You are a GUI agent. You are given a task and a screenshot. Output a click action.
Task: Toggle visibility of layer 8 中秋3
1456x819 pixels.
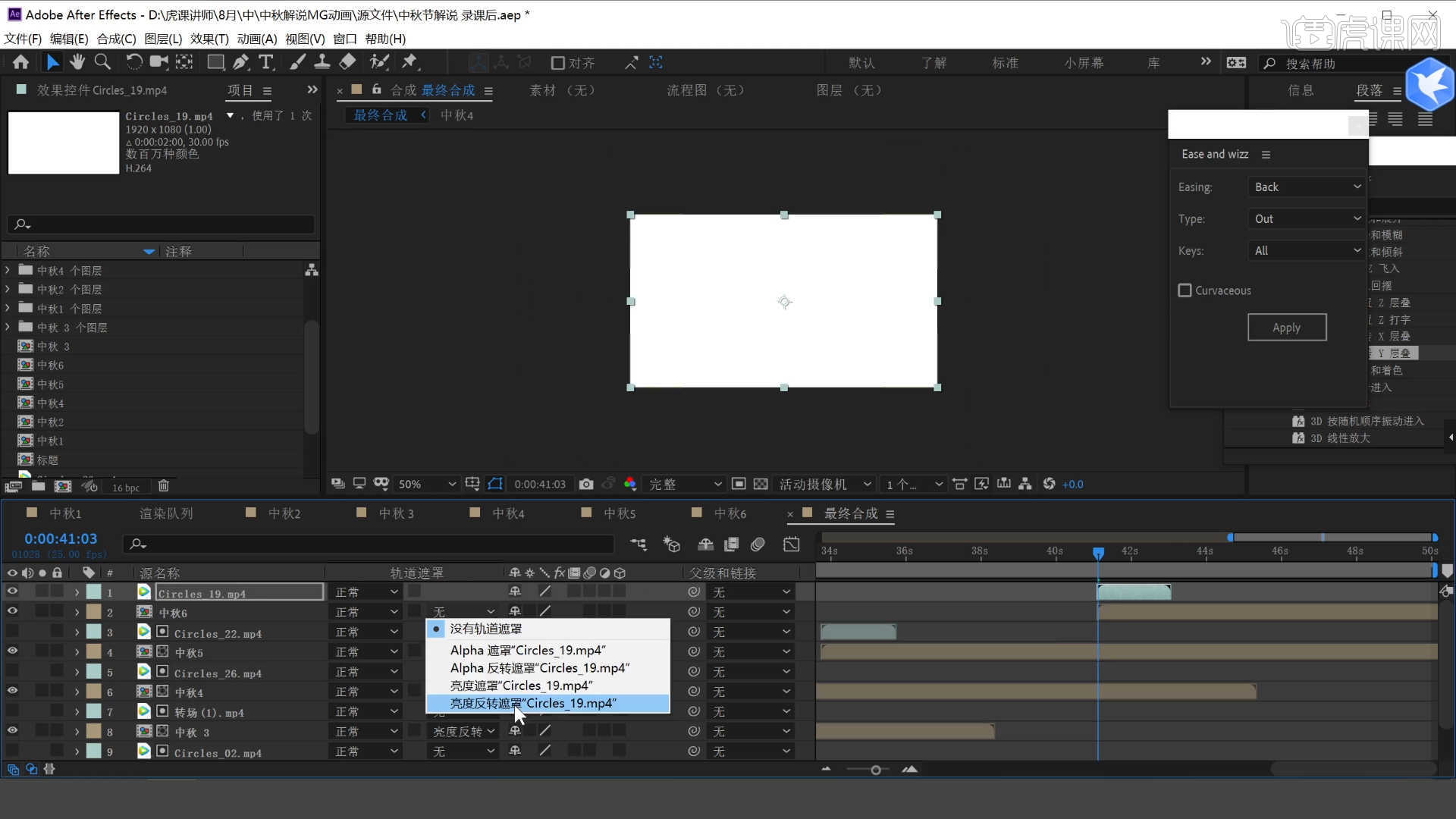(13, 730)
